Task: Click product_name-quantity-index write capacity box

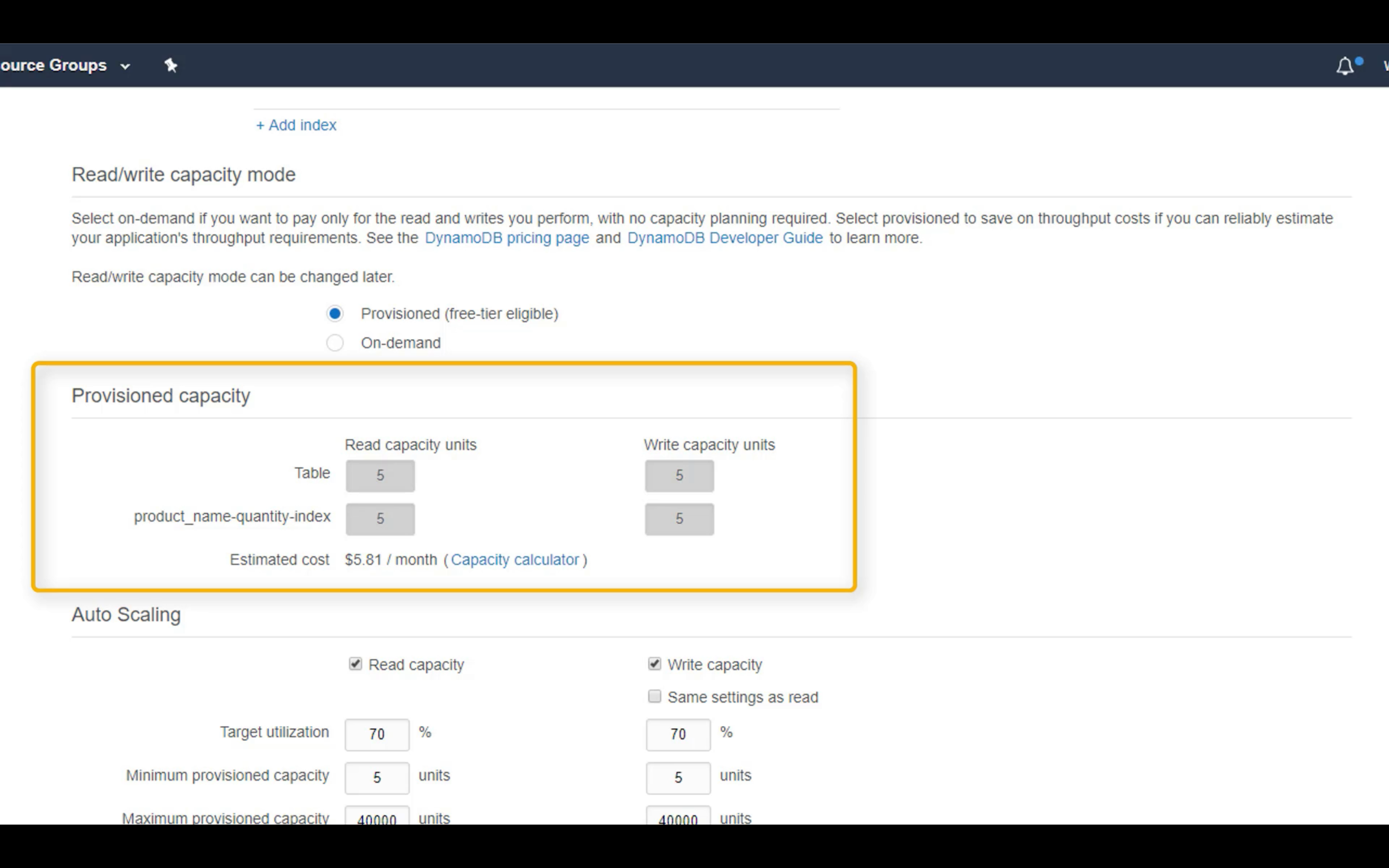Action: coord(679,519)
